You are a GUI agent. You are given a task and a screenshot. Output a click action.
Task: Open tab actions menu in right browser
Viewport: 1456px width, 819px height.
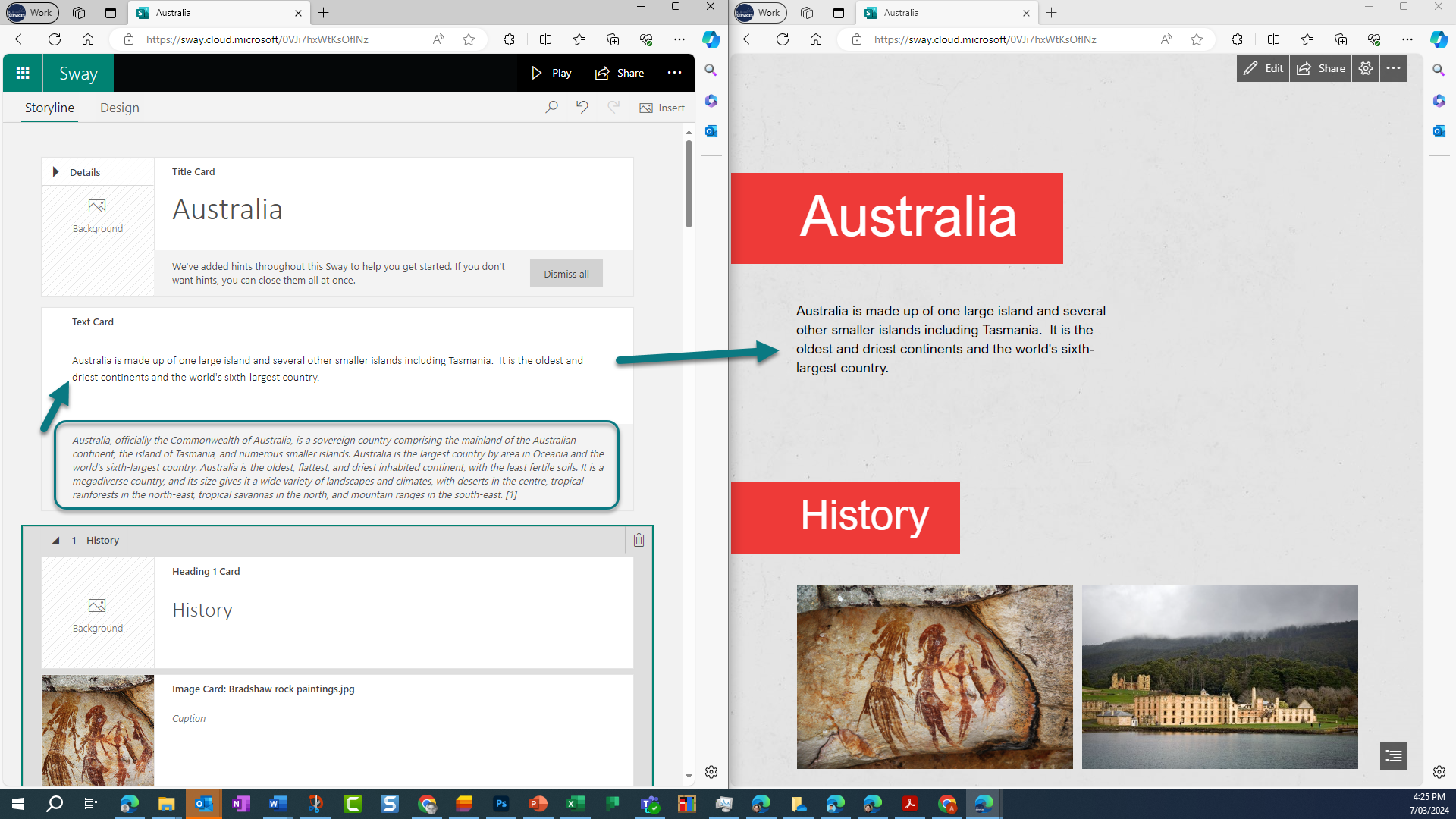[x=839, y=13]
